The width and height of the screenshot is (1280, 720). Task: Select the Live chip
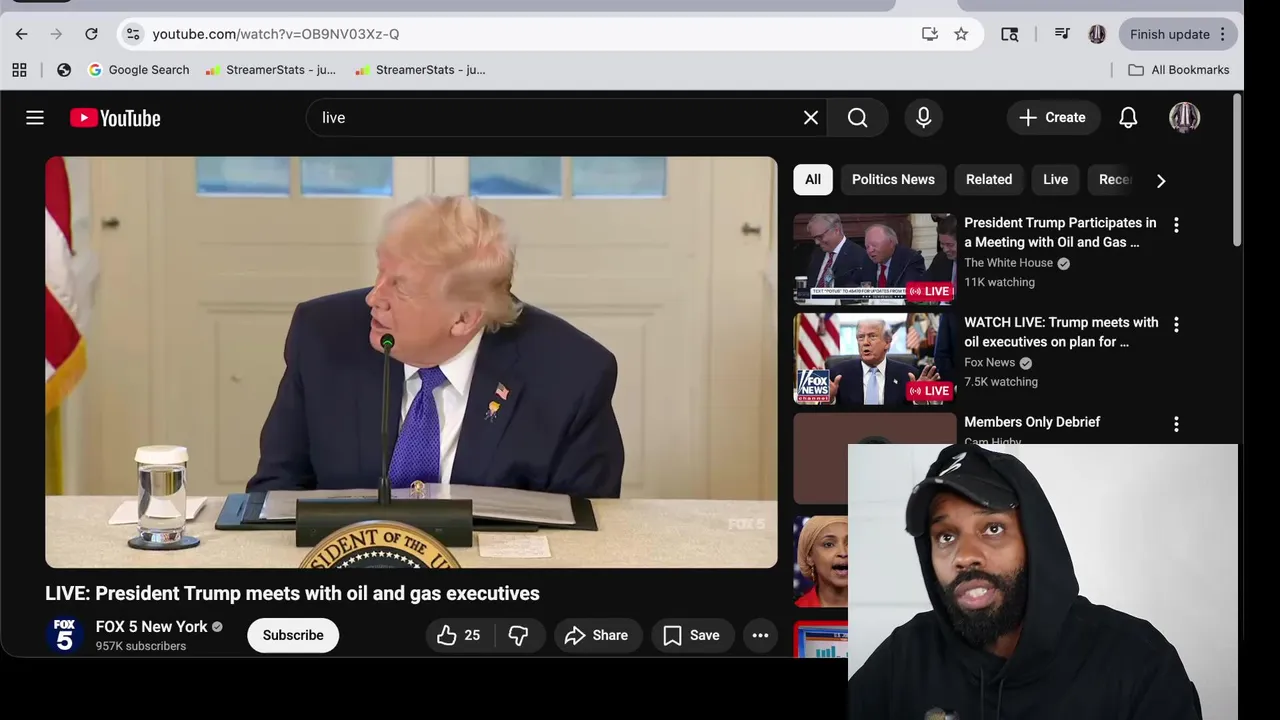[1056, 180]
